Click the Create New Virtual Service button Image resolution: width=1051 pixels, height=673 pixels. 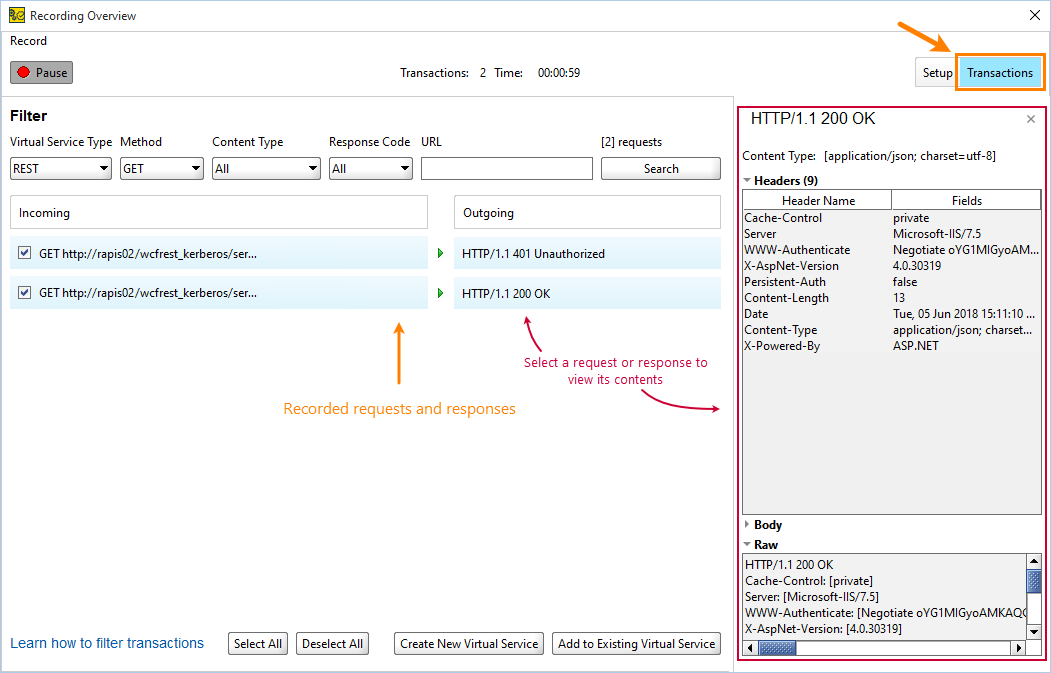(468, 643)
